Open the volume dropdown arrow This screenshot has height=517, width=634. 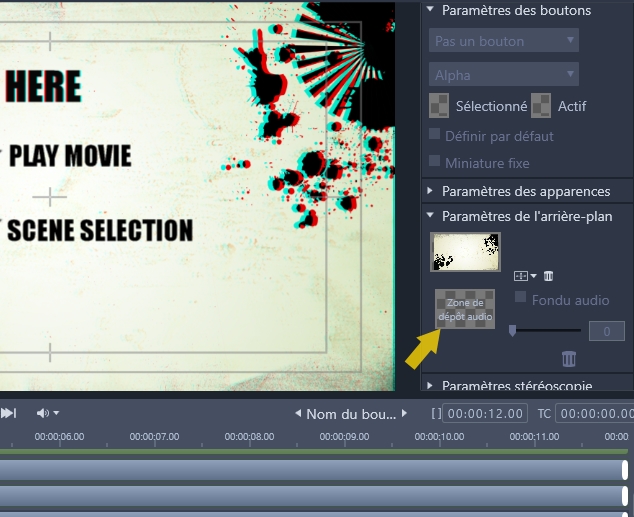56,413
